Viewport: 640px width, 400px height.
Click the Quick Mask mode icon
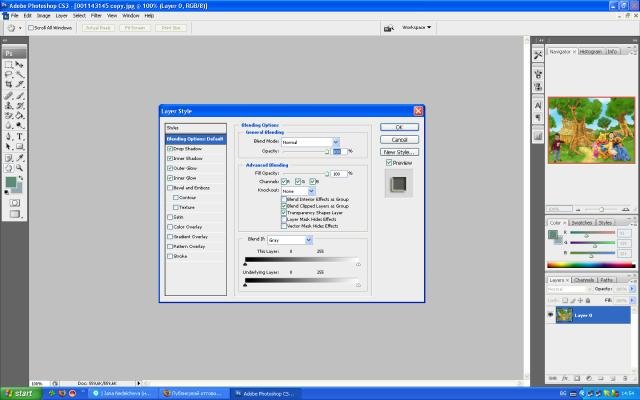click(x=14, y=202)
